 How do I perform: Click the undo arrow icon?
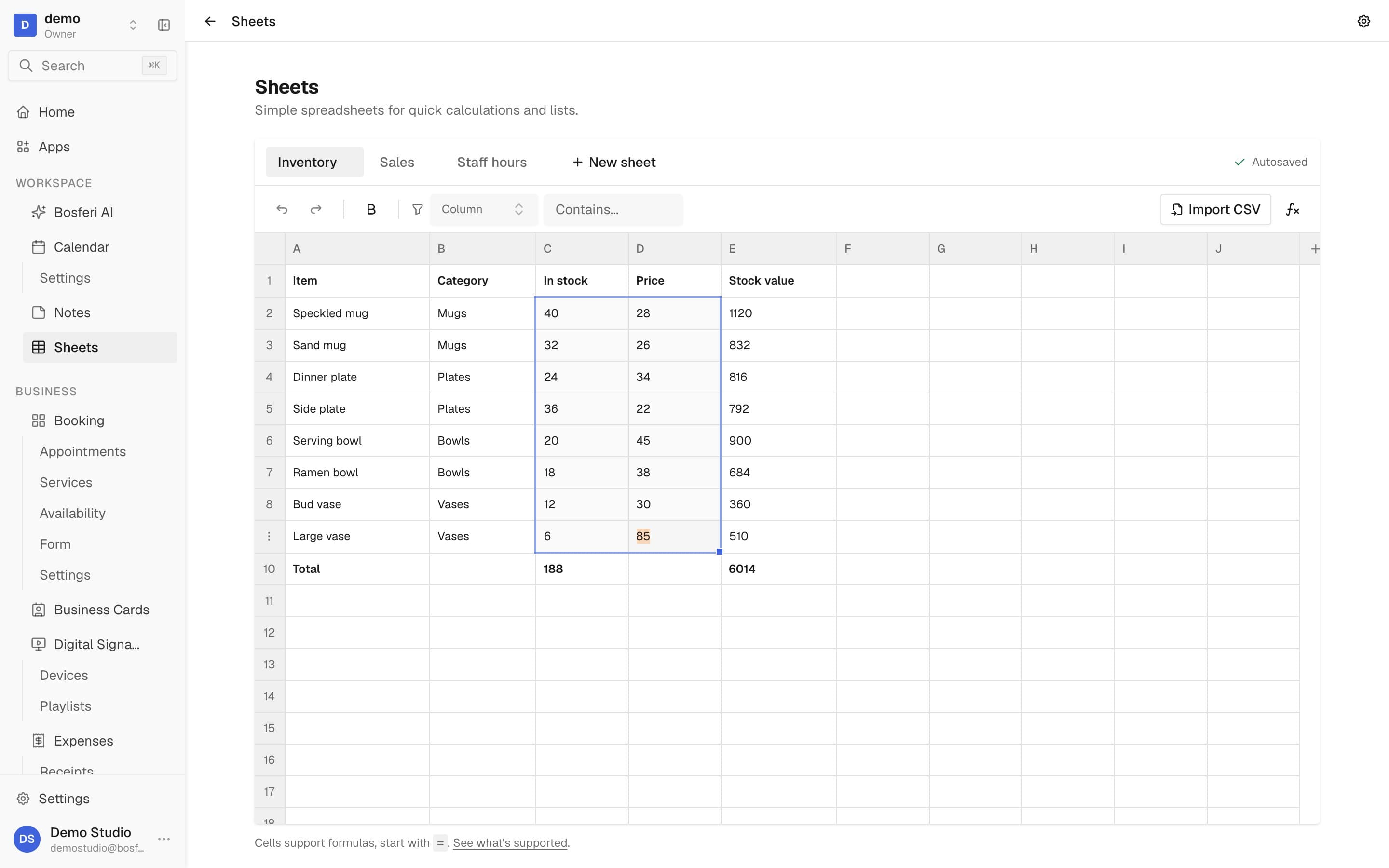point(282,210)
